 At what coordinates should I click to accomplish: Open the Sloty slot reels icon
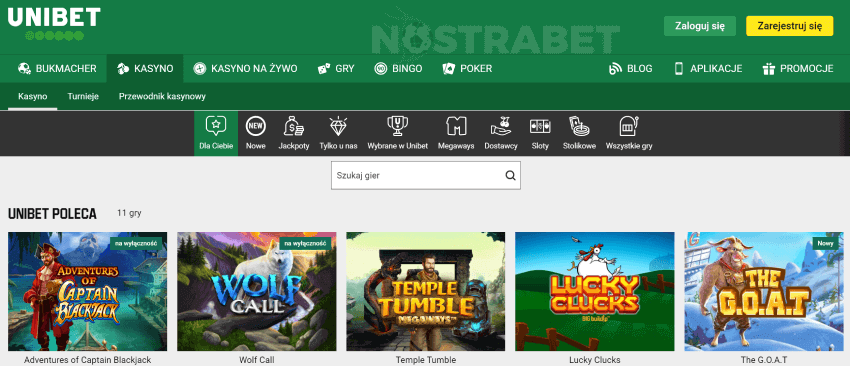coord(540,126)
